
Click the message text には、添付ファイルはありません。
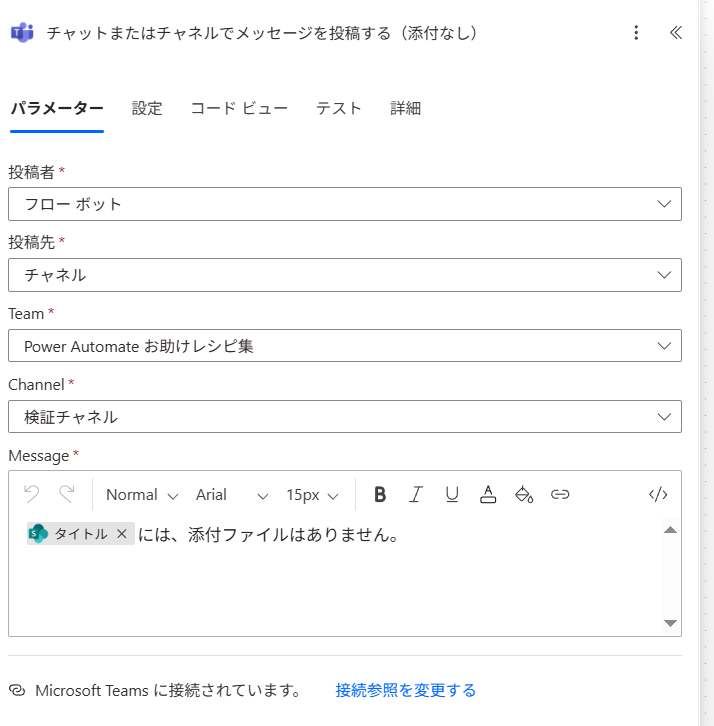pyautogui.click(x=269, y=535)
